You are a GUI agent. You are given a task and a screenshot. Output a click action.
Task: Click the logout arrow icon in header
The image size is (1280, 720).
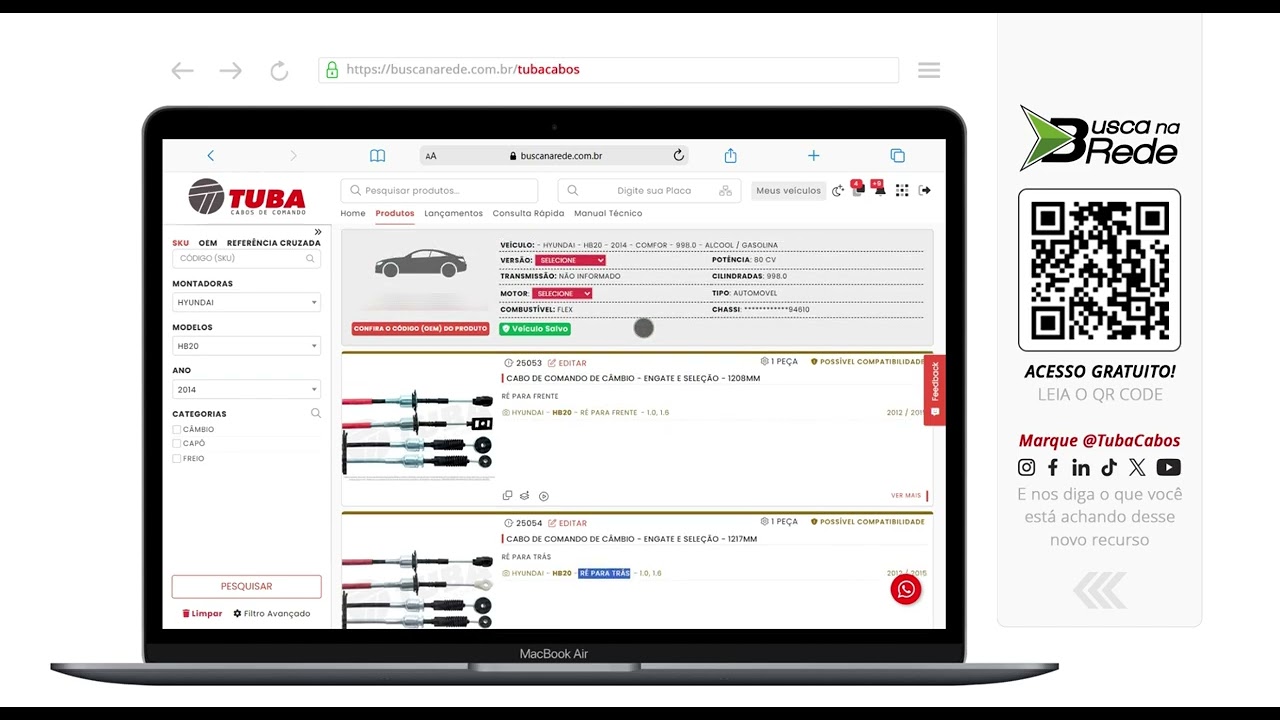(924, 190)
